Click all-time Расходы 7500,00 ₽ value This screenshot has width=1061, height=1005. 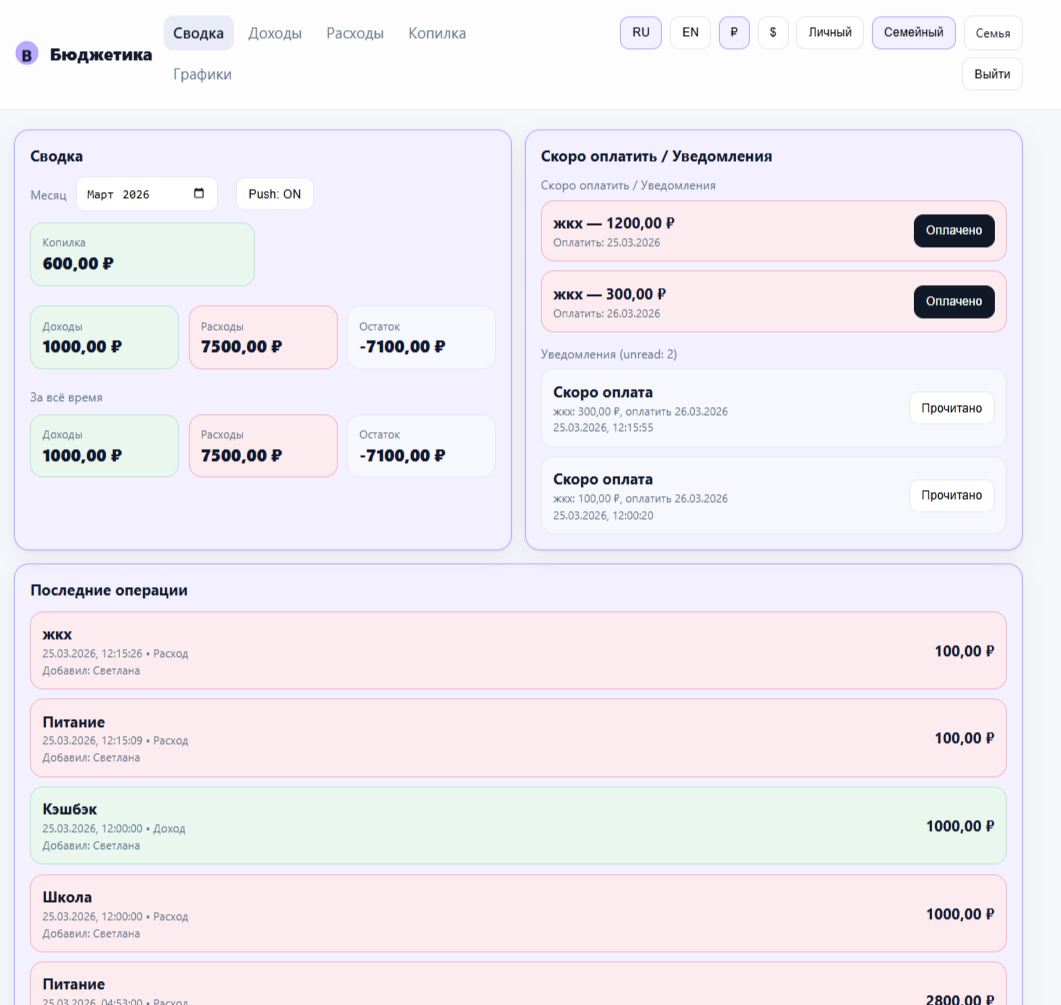pyautogui.click(x=241, y=455)
